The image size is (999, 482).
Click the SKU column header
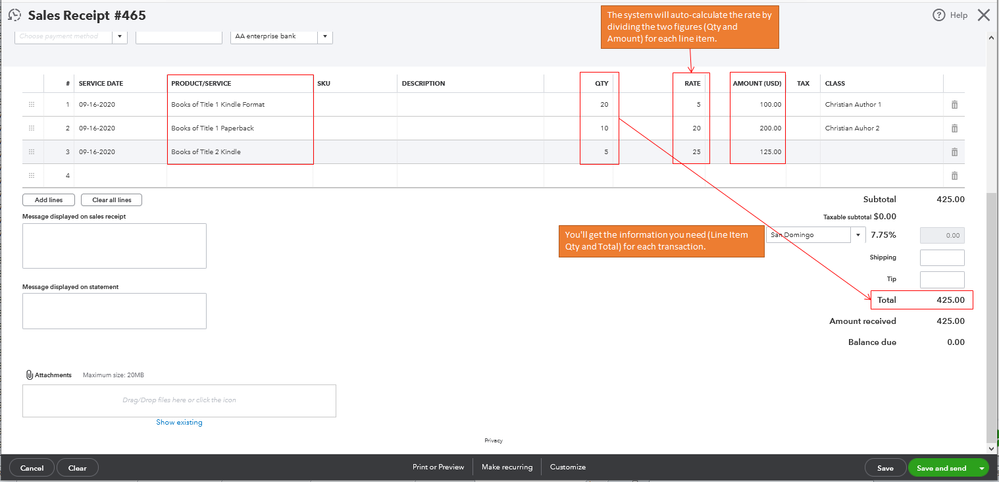[324, 83]
